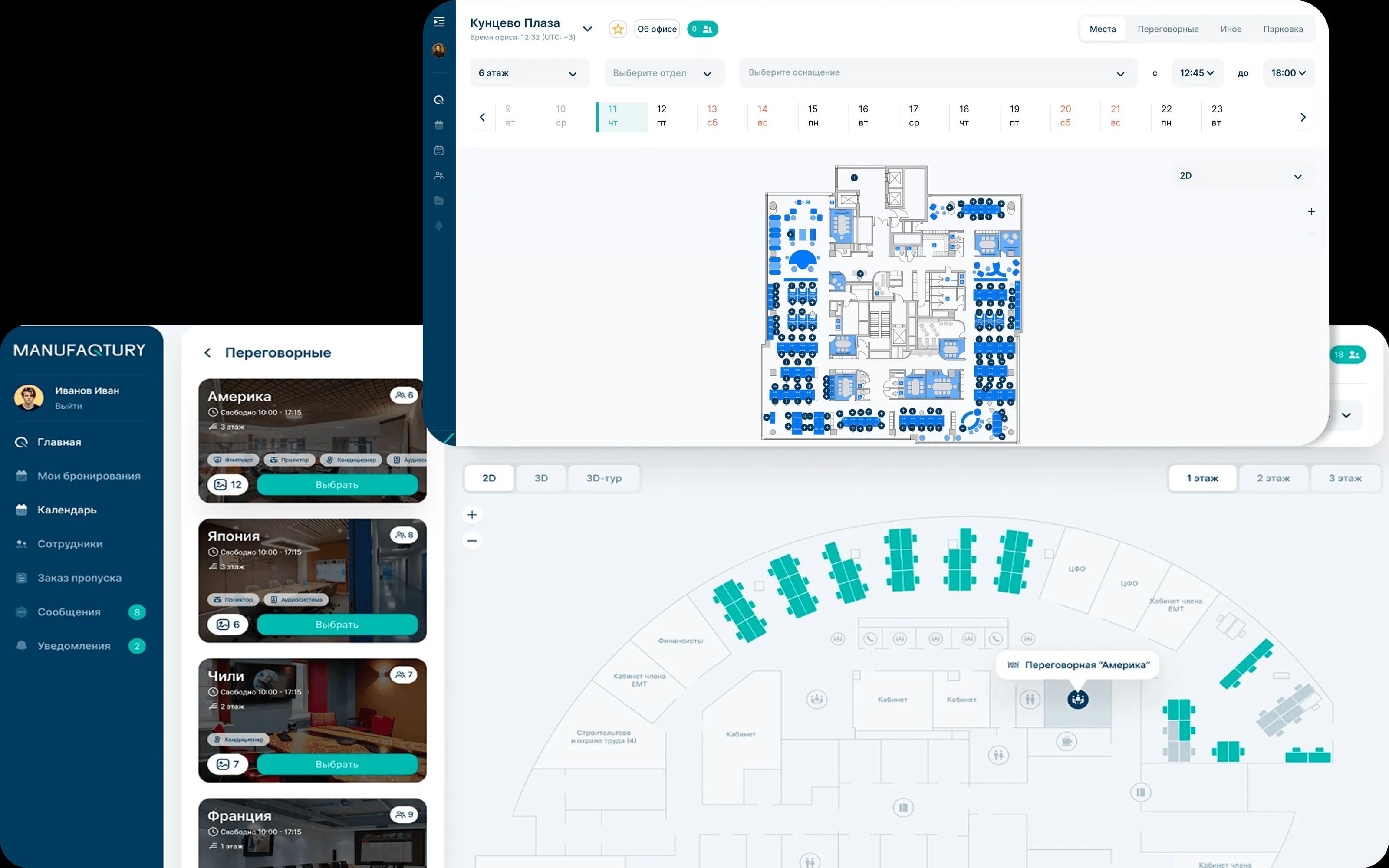Open the 12:45 start time dropdown
The image size is (1389, 868).
(x=1197, y=73)
